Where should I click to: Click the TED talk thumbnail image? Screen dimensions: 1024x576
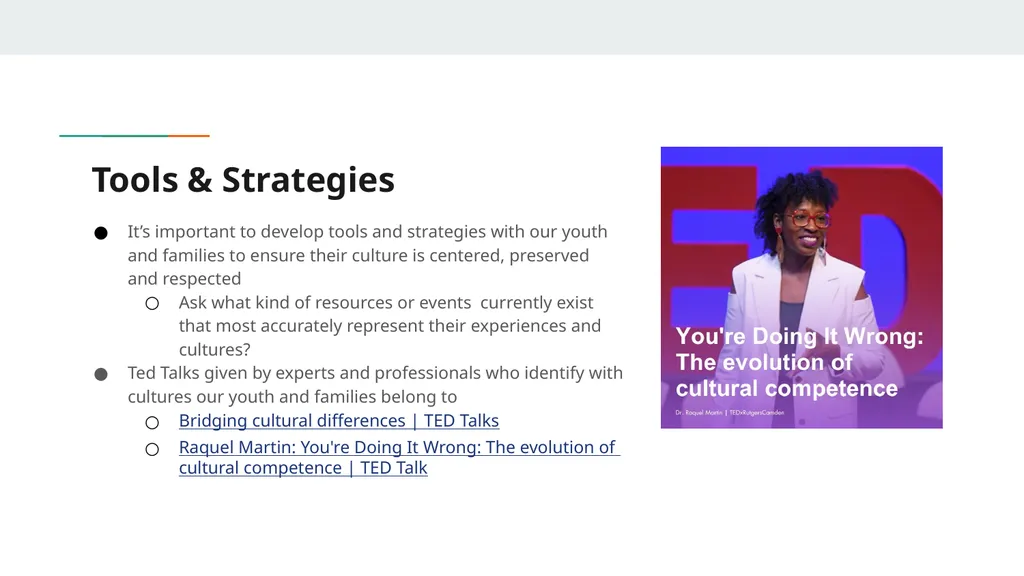[801, 287]
